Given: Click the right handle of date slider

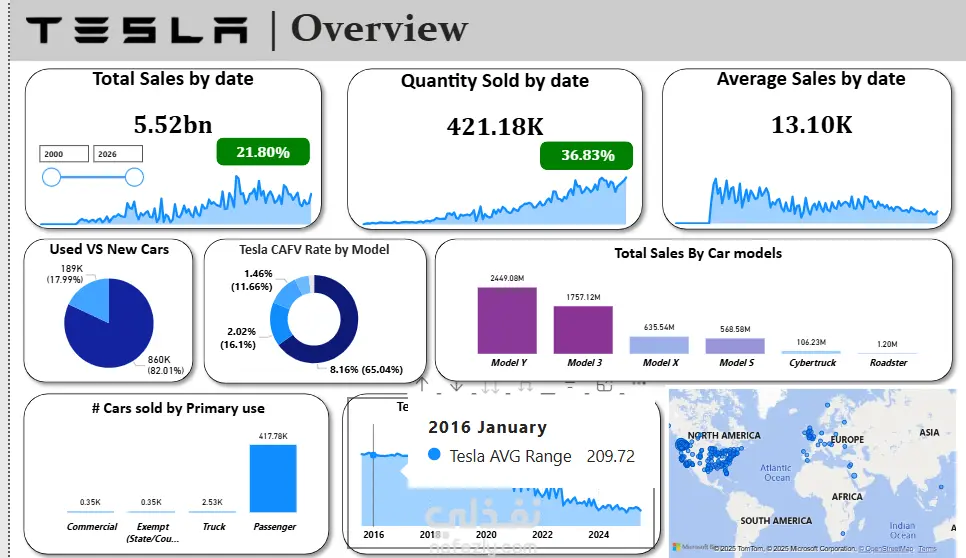Looking at the screenshot, I should pyautogui.click(x=134, y=177).
